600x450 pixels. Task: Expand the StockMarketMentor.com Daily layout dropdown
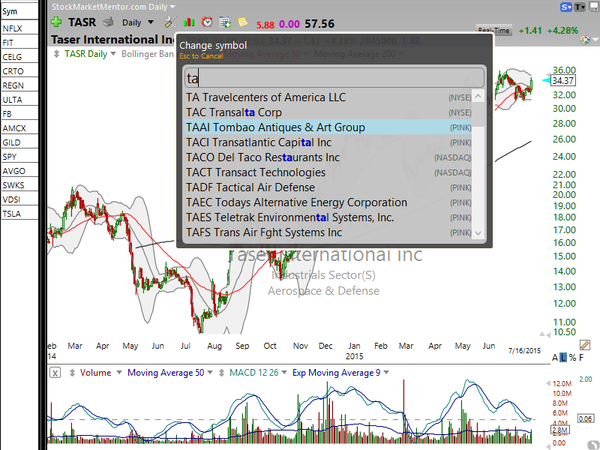pyautogui.click(x=173, y=7)
